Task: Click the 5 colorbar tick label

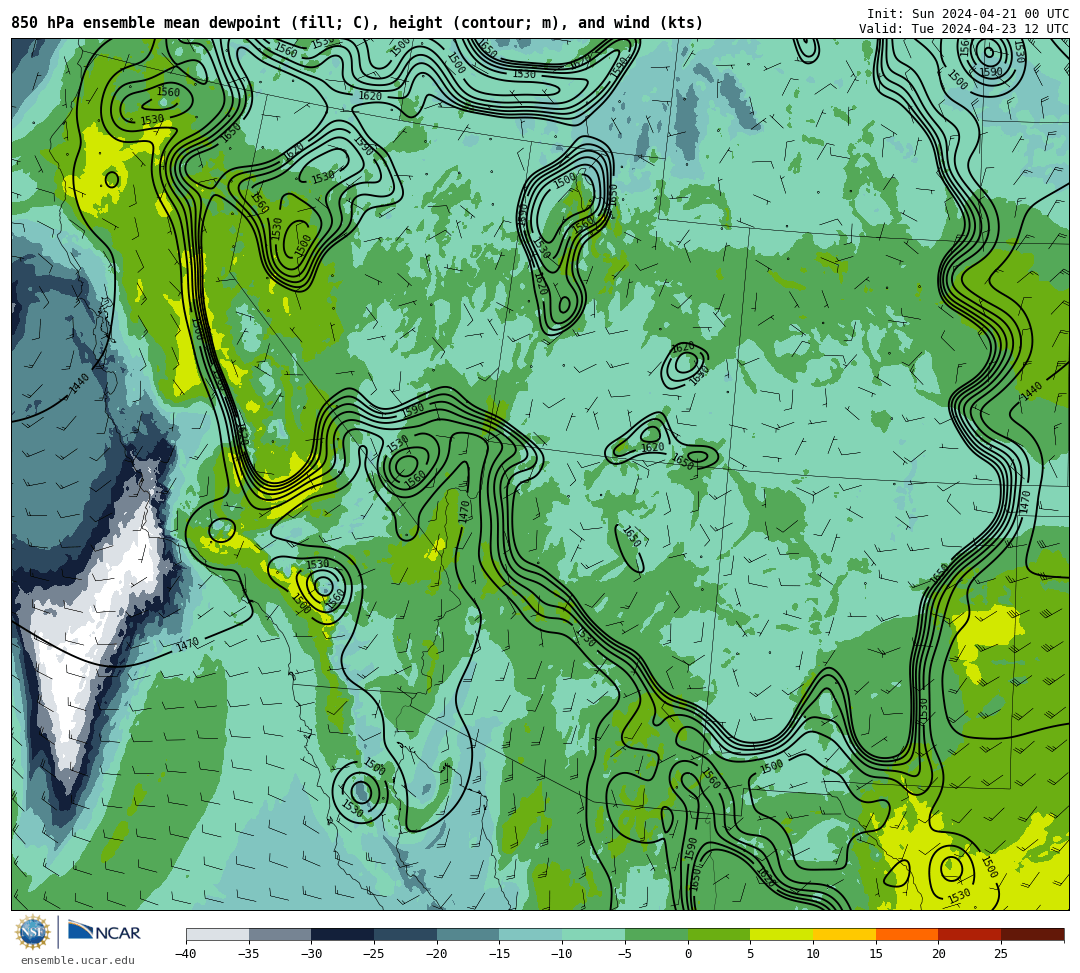Action: tap(750, 954)
